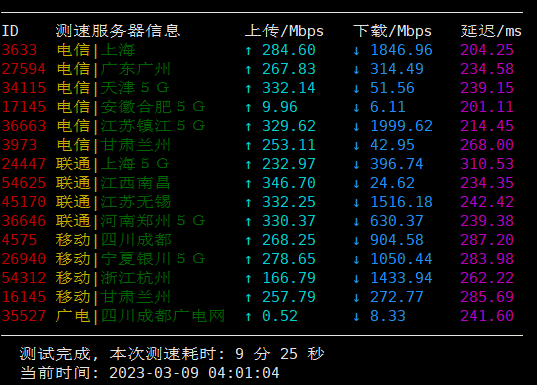Viewport: 537px width, 385px height.
Task: Select upload value 166.79
Action: click(289, 278)
